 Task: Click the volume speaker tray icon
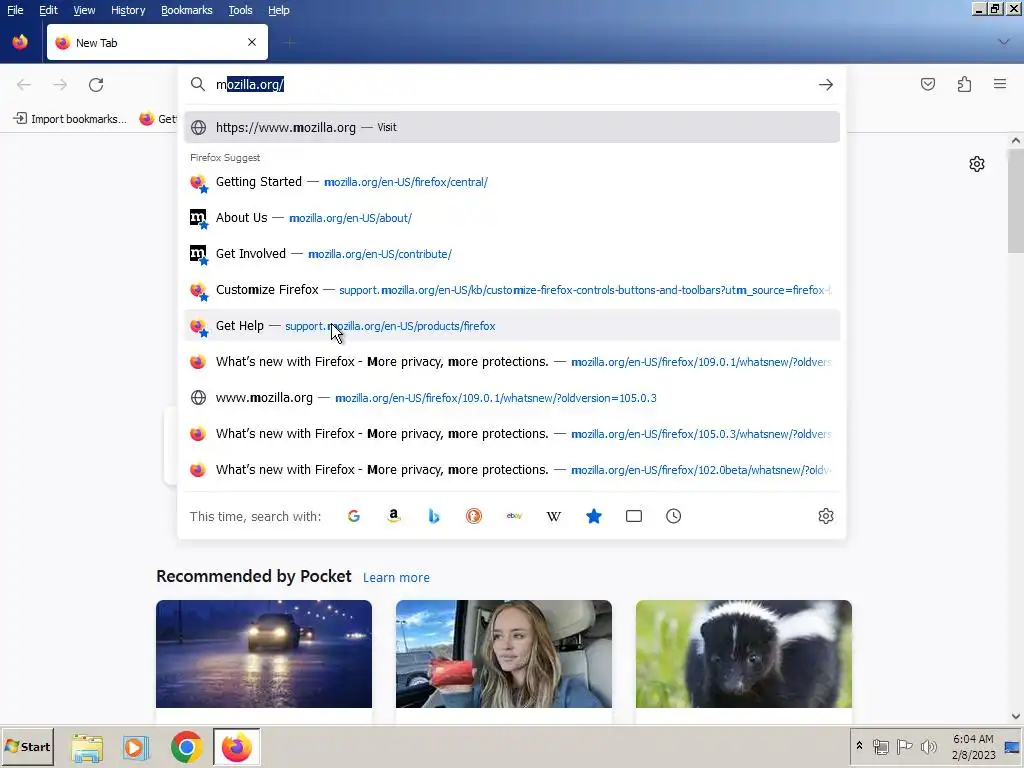point(928,746)
